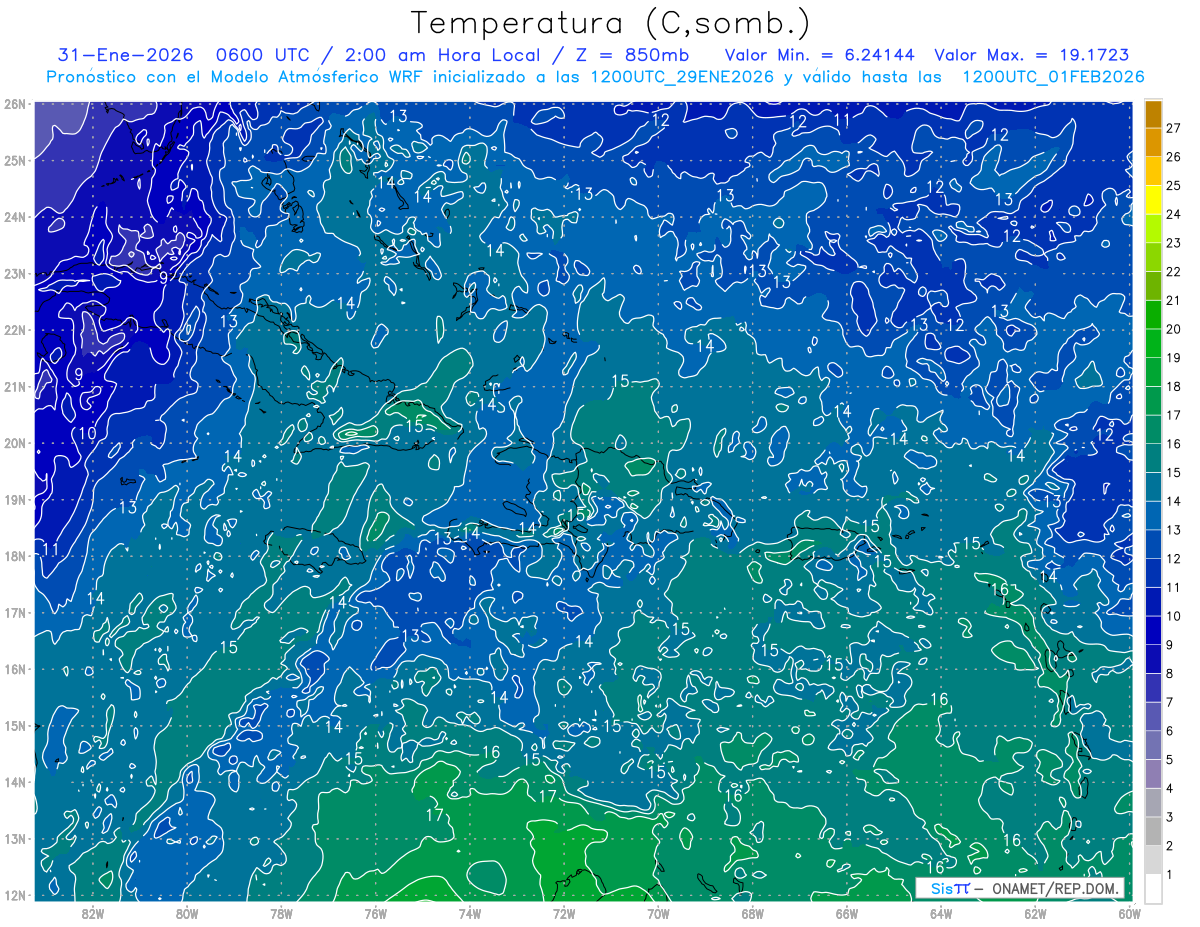1200x927 pixels.
Task: Click the '15N' latitude axis label
Action: [x=14, y=726]
